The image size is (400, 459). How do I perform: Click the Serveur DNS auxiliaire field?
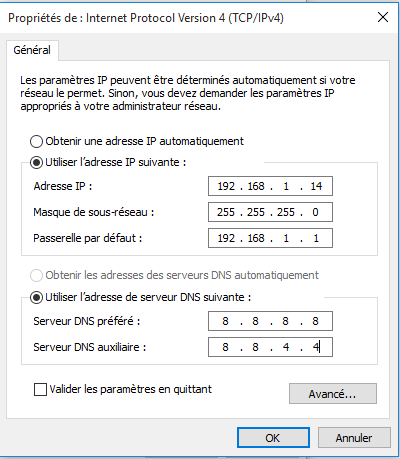270,347
